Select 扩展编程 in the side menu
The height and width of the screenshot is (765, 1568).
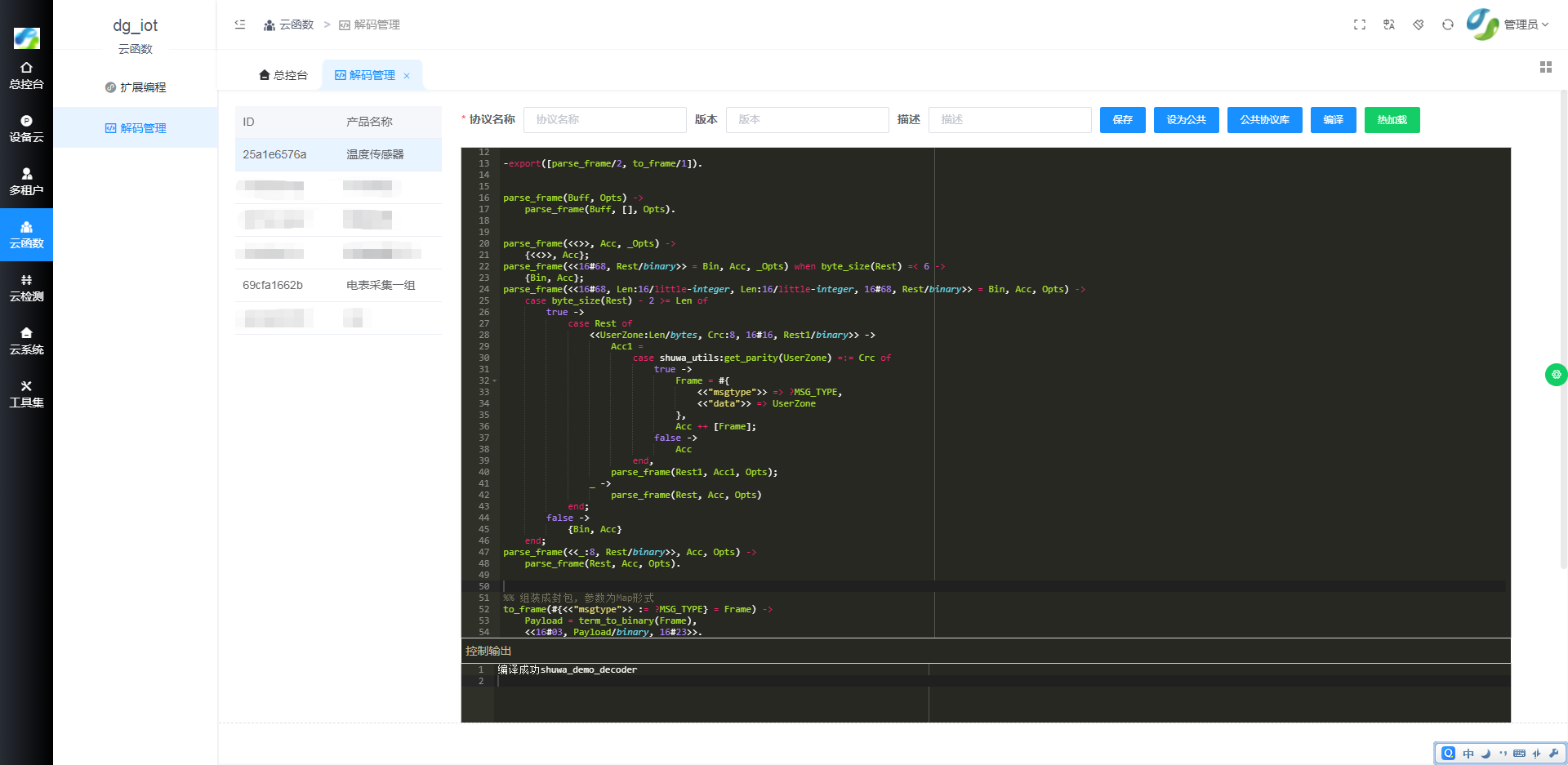136,87
